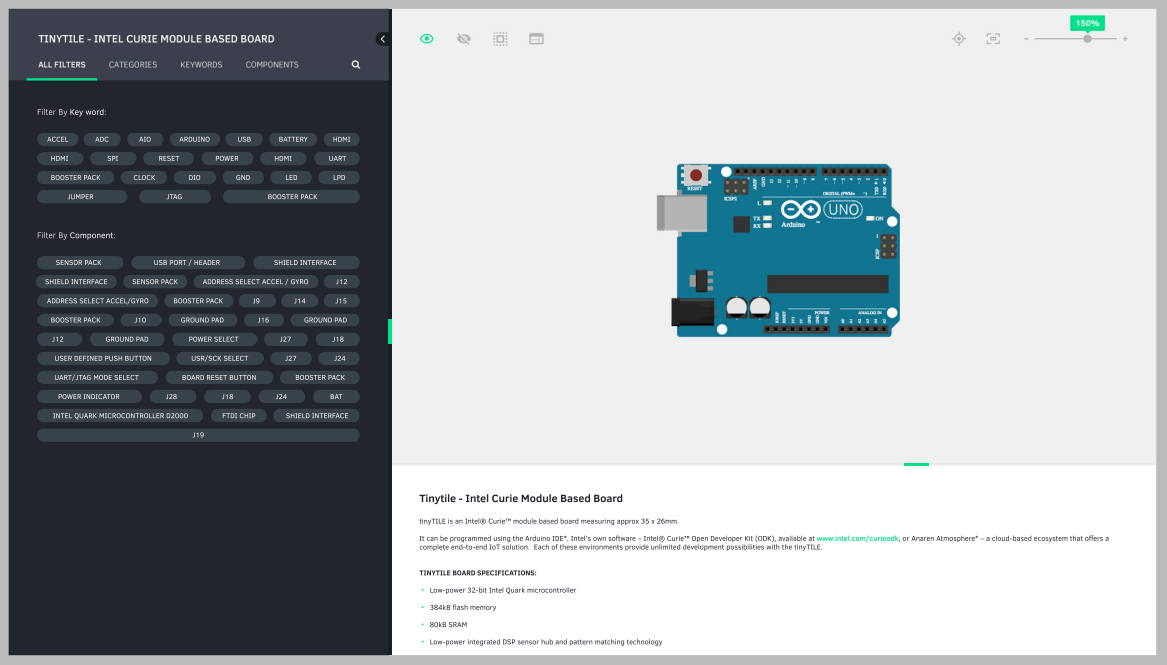Click the zoom slider handle

tap(1087, 39)
